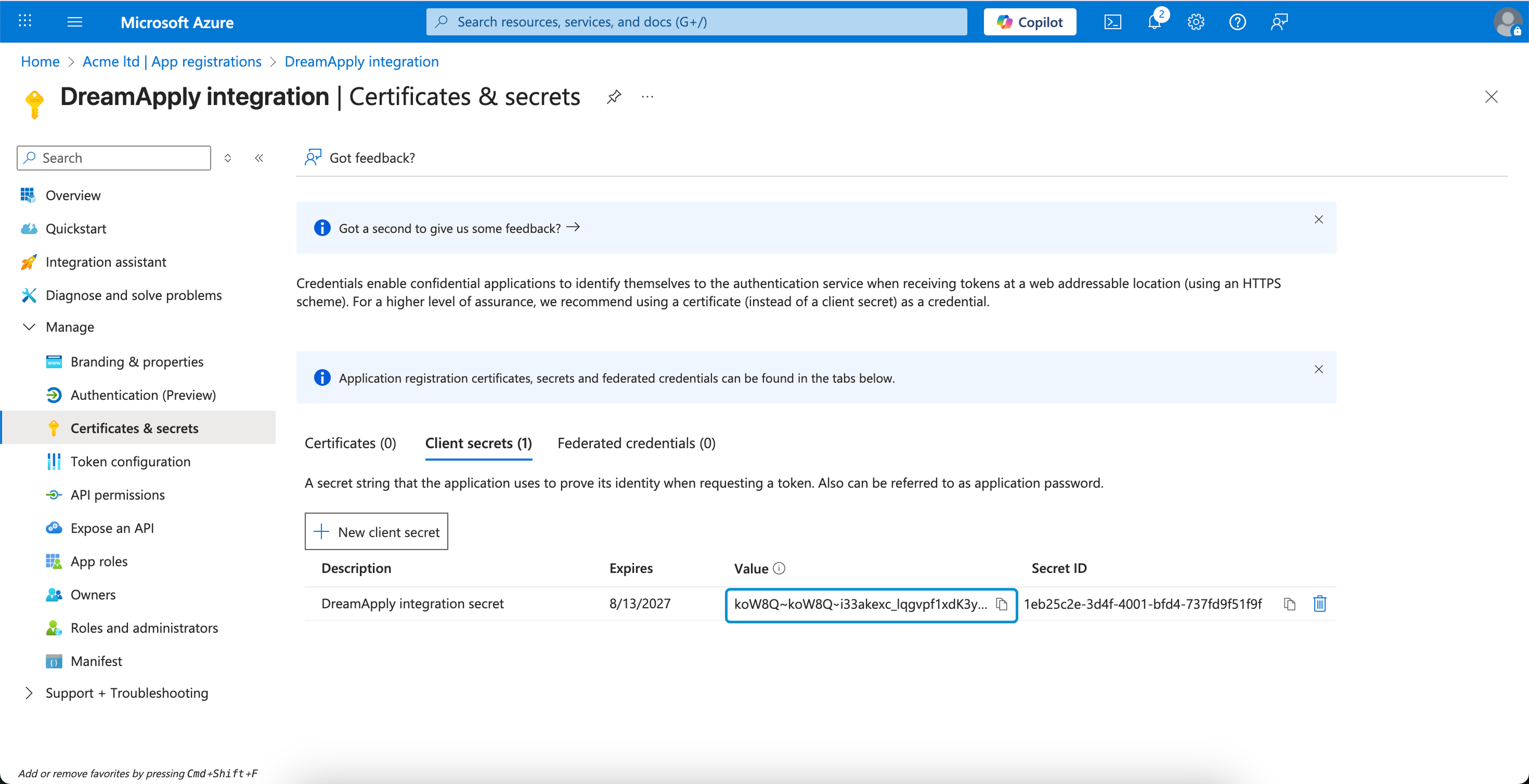Open Overview in the sidebar
The width and height of the screenshot is (1529, 784).
coord(73,195)
